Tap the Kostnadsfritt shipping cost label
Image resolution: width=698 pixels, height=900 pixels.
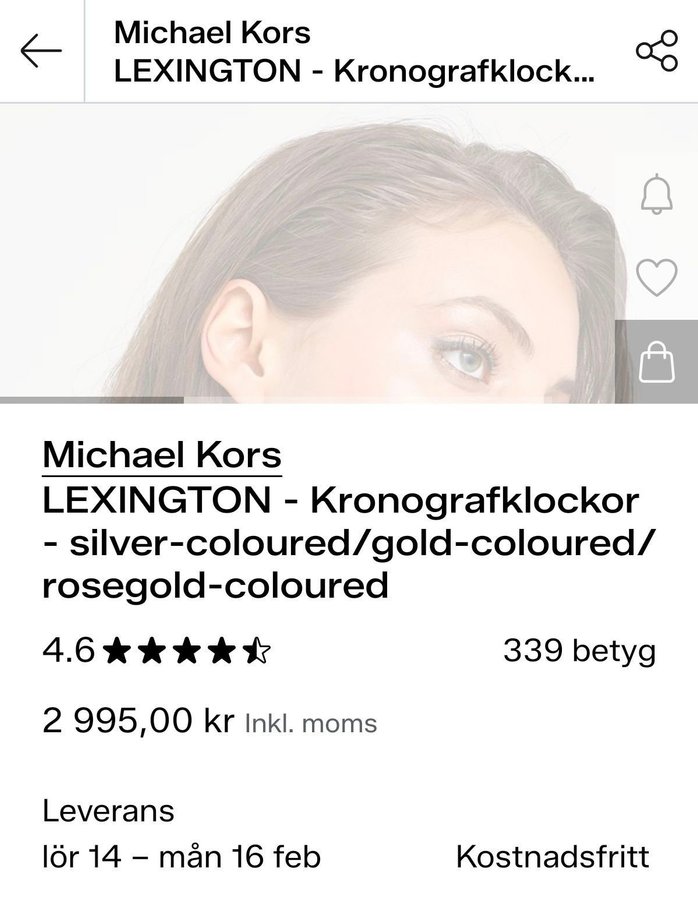click(552, 857)
